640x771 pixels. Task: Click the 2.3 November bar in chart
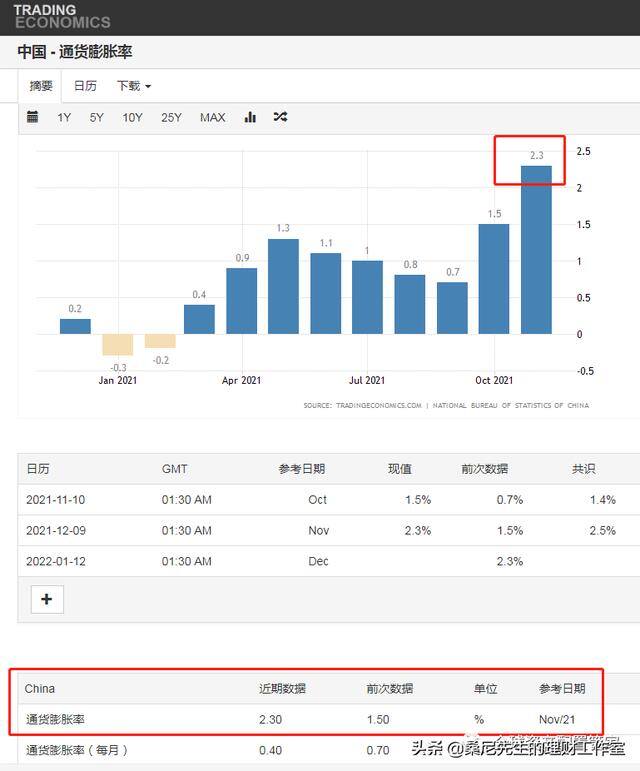point(536,250)
